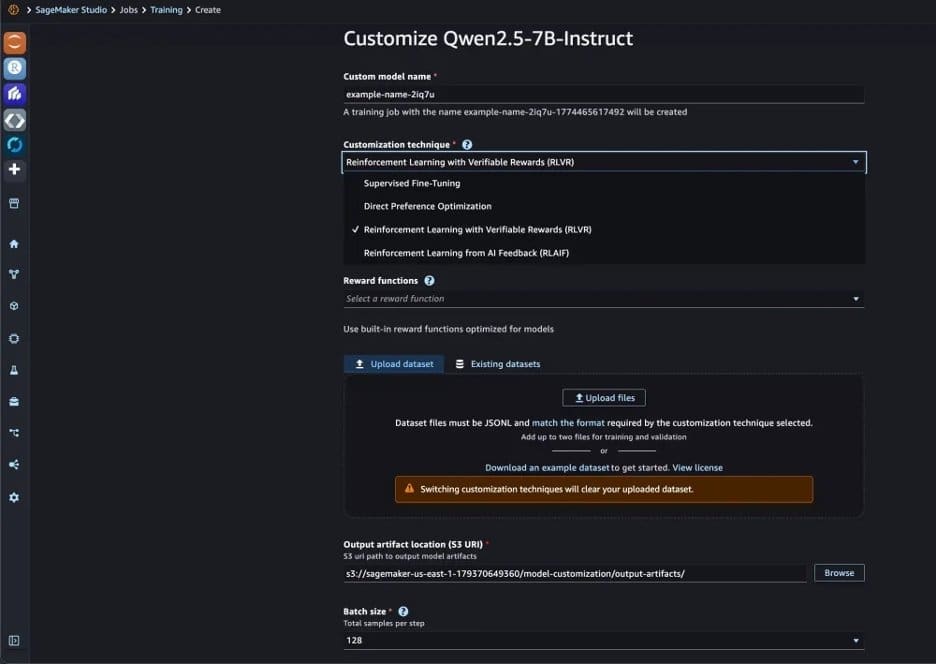The height and width of the screenshot is (664, 936).
Task: Go to Training via the breadcrumb
Action: 165,9
